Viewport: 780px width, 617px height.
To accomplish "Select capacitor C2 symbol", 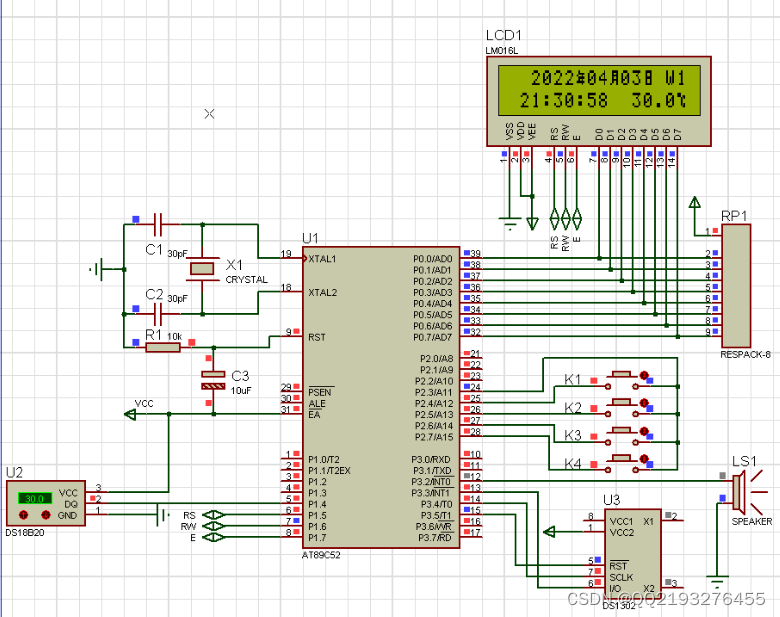I will 158,314.
